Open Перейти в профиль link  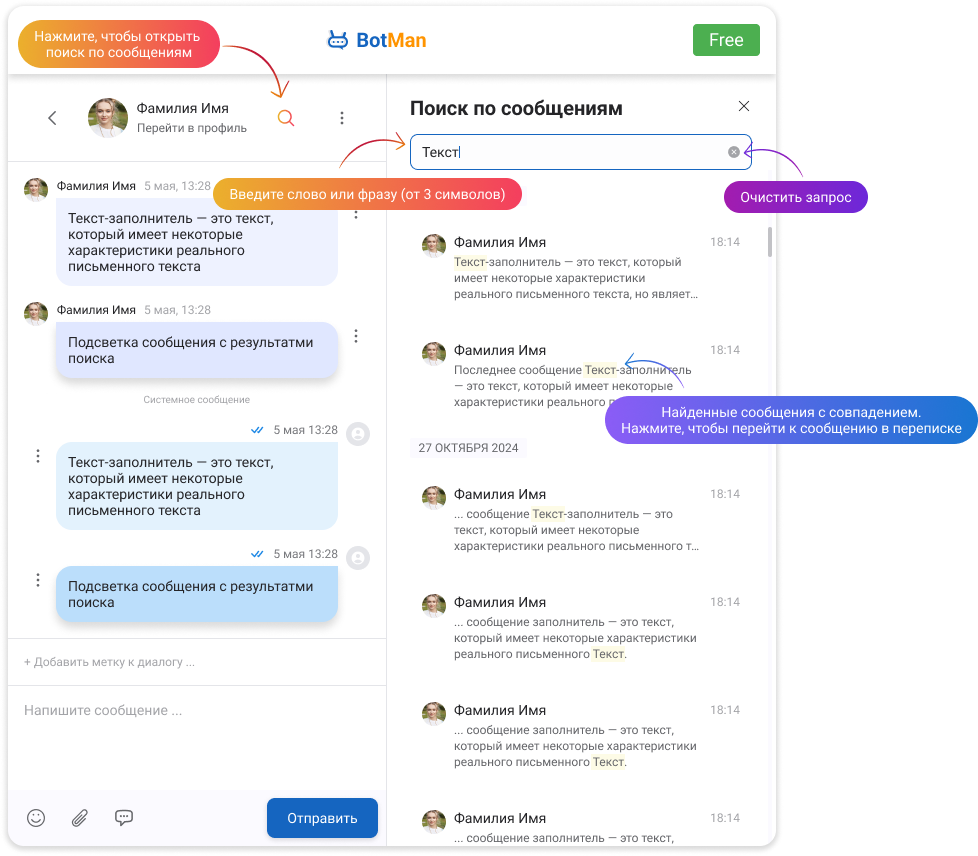point(191,128)
